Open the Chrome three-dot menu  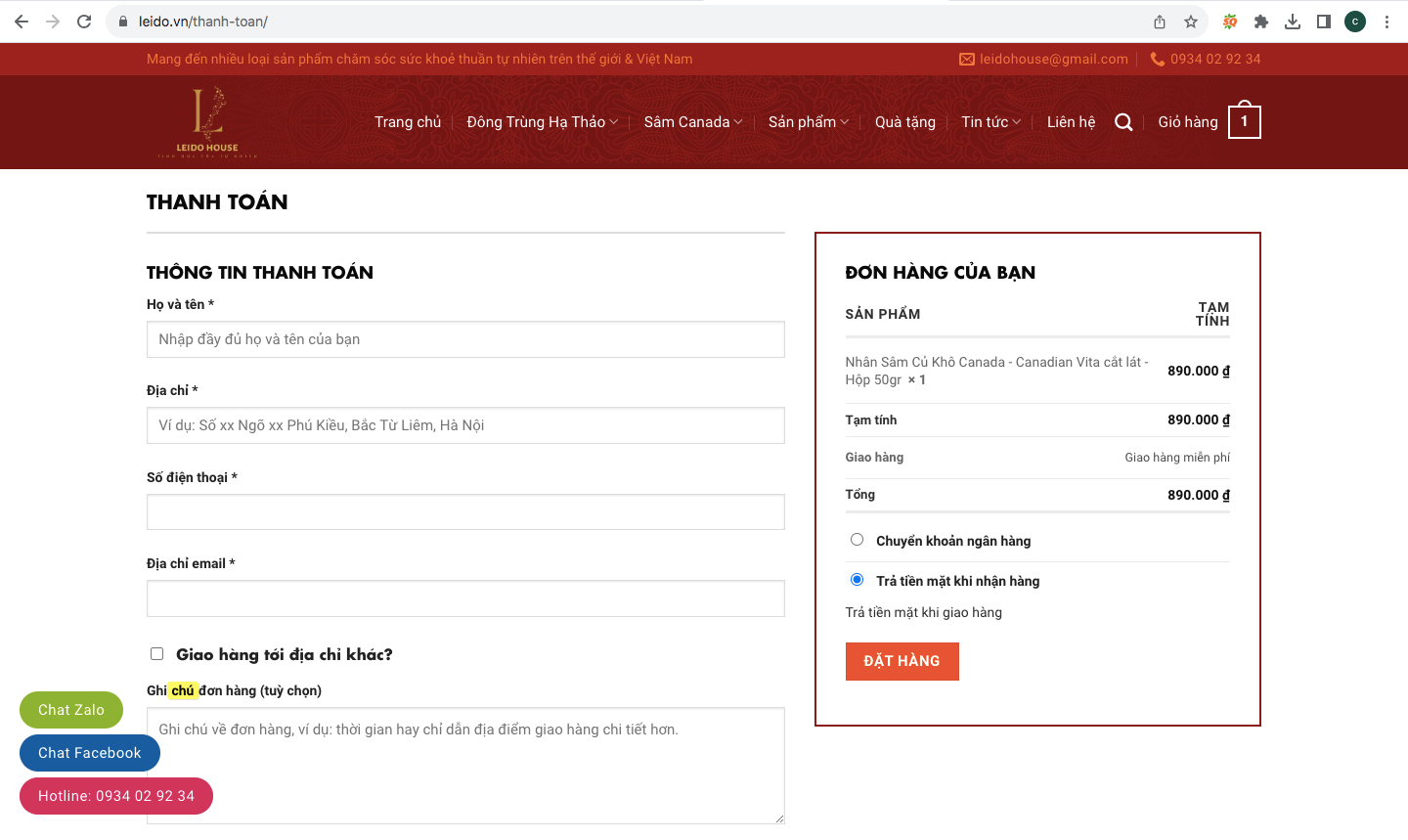pos(1386,22)
